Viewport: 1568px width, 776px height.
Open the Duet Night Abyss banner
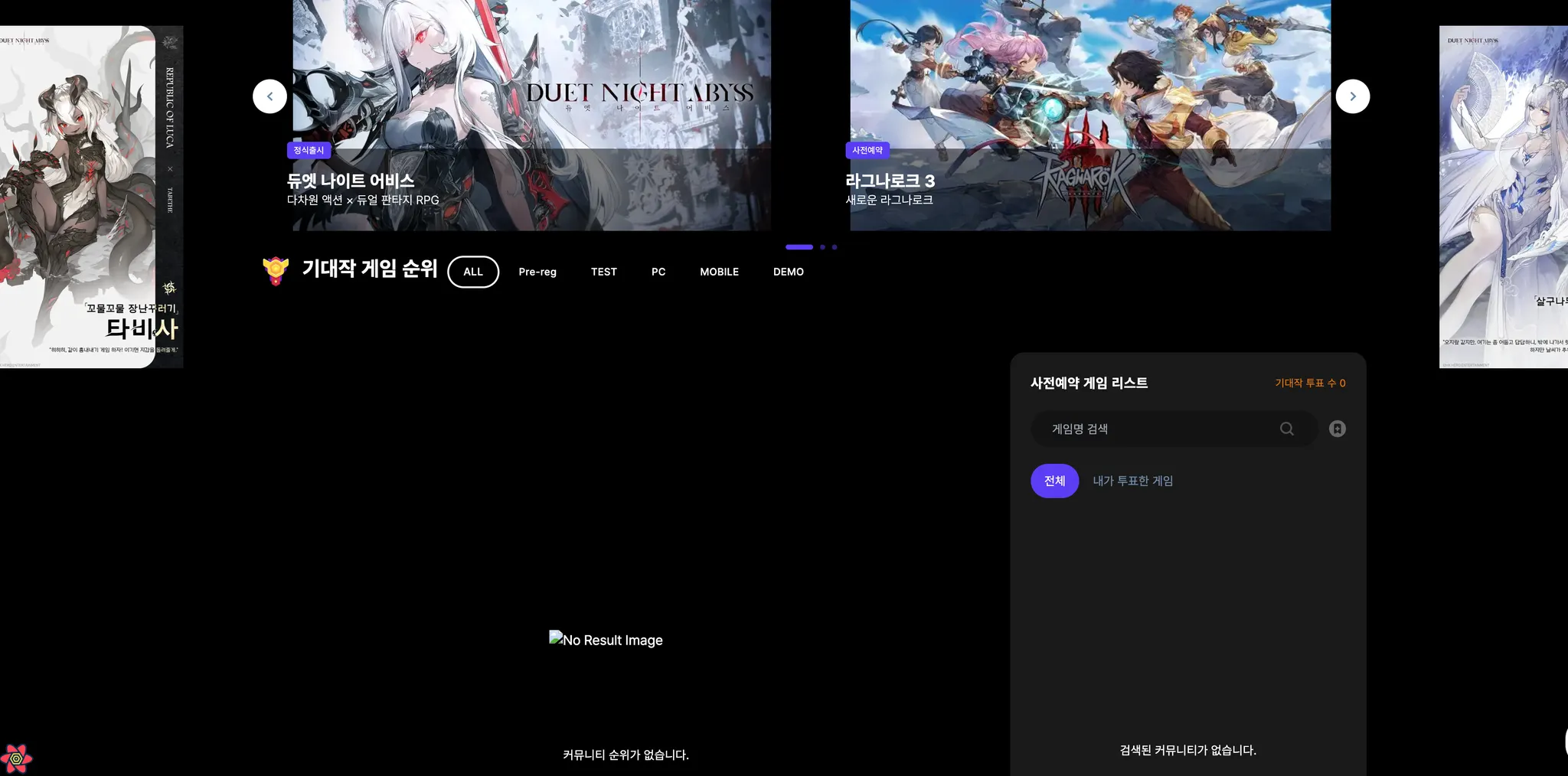[532, 115]
